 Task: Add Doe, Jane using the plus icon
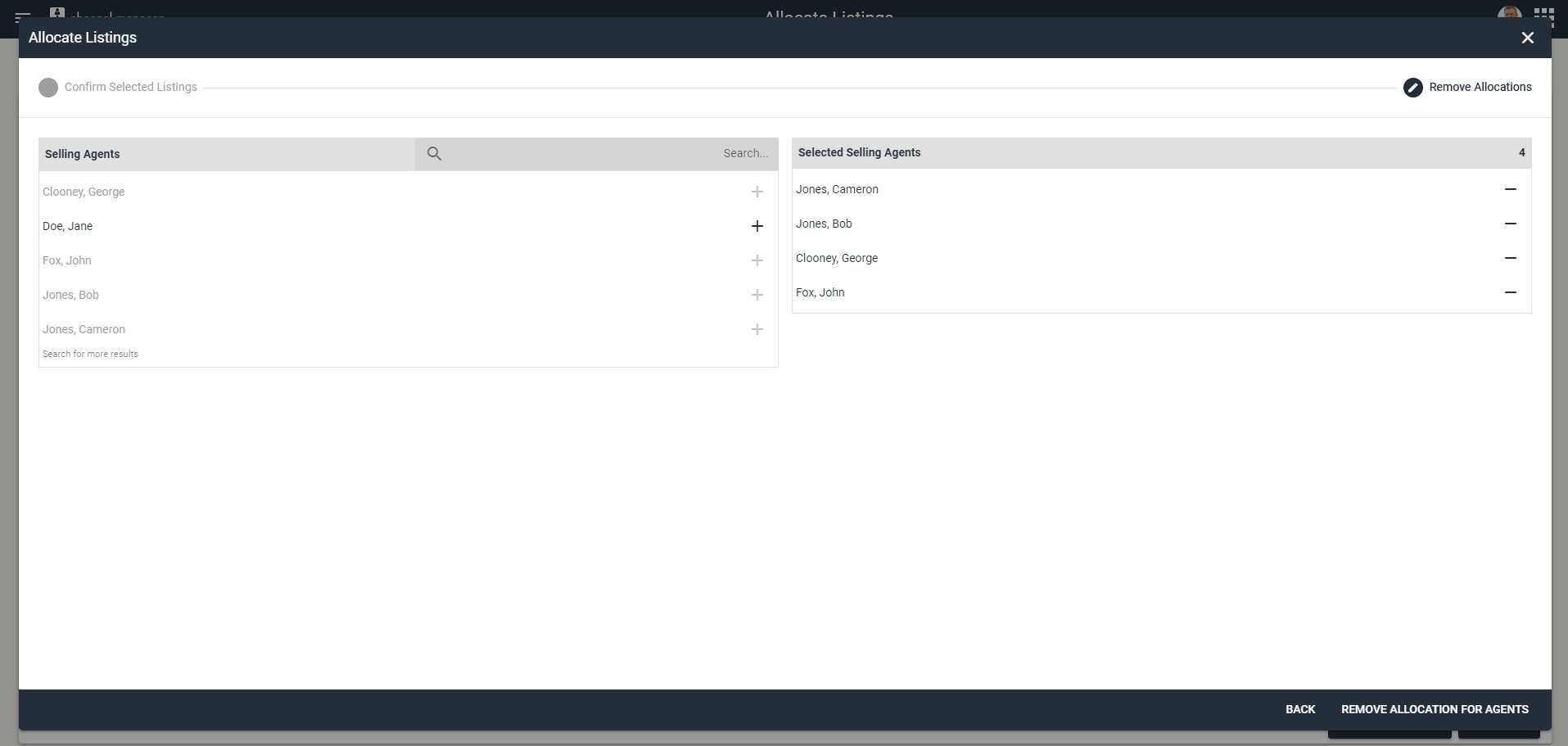tap(757, 226)
